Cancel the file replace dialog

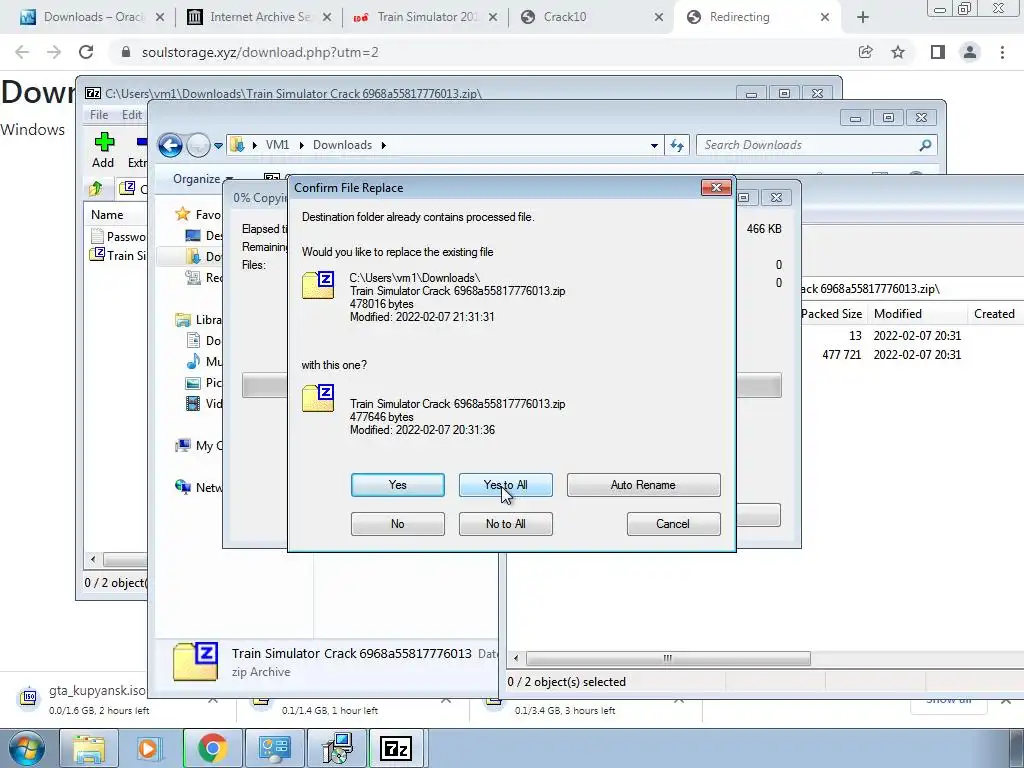(x=673, y=524)
